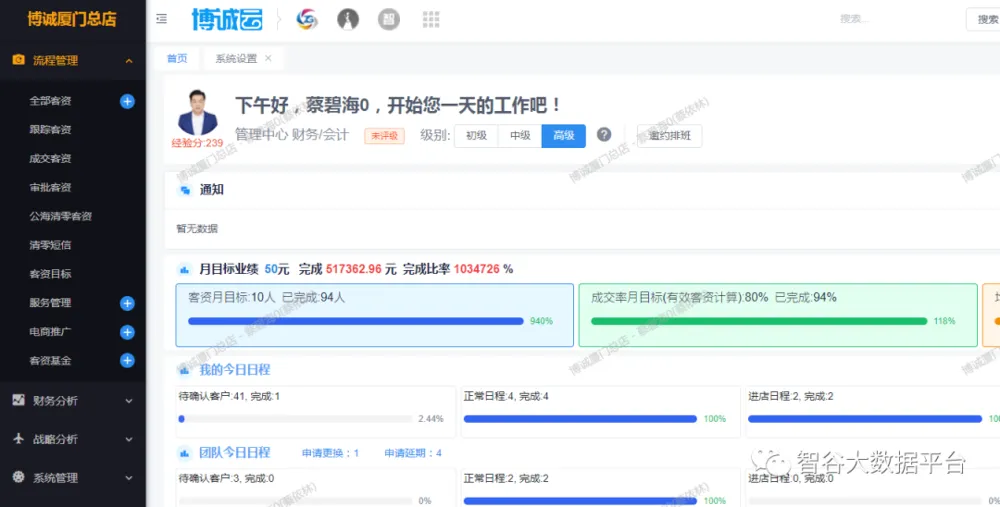The height and width of the screenshot is (507, 1000).
Task: Select 中级 level option
Action: point(520,136)
